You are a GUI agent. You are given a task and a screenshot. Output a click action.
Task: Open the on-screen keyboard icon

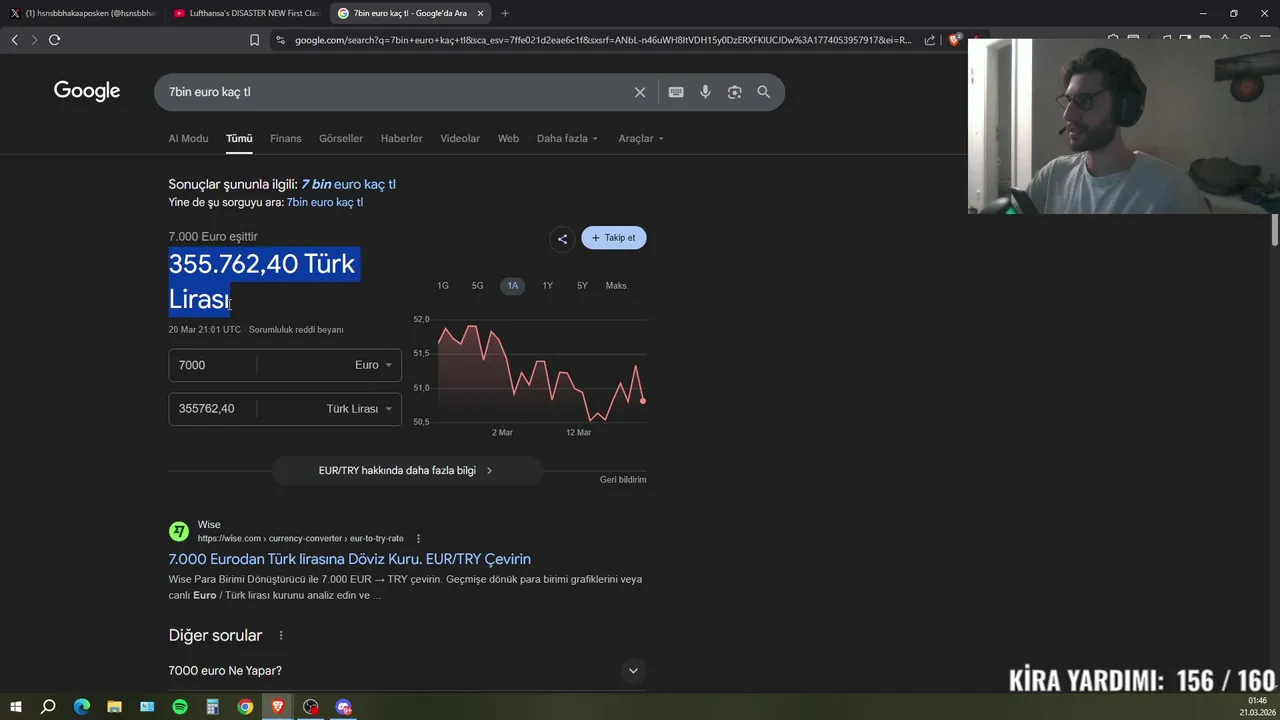point(676,92)
